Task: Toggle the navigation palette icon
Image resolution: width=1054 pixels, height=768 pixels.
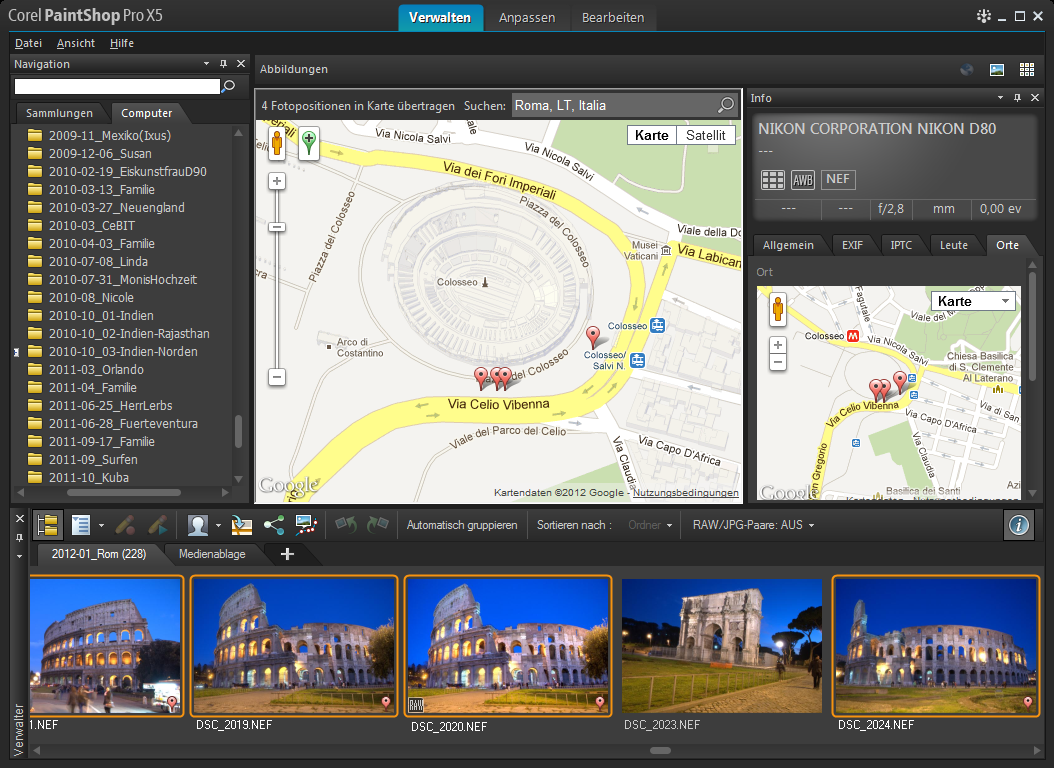Action: point(46,525)
